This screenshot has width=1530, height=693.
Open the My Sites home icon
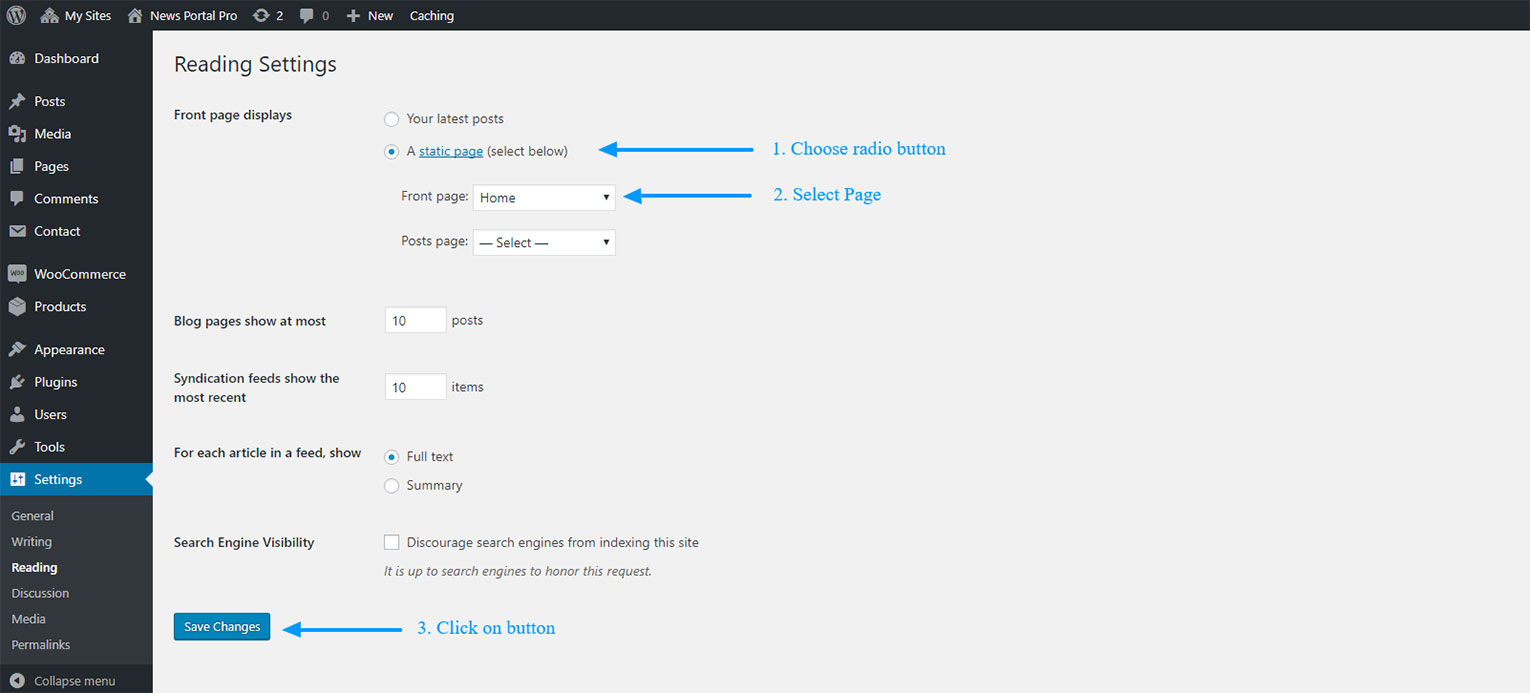click(x=49, y=15)
